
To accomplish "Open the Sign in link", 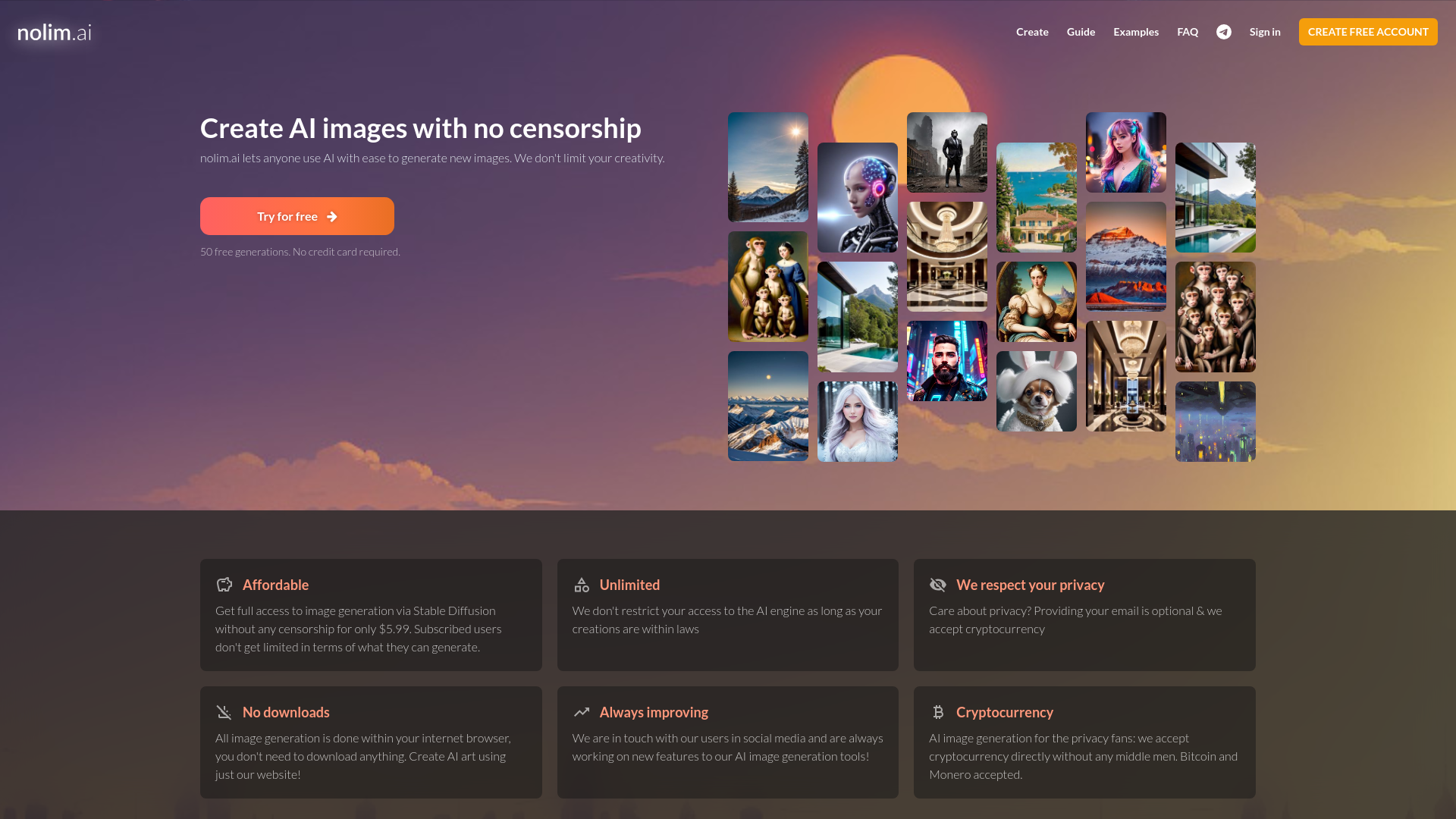I will click(1265, 32).
